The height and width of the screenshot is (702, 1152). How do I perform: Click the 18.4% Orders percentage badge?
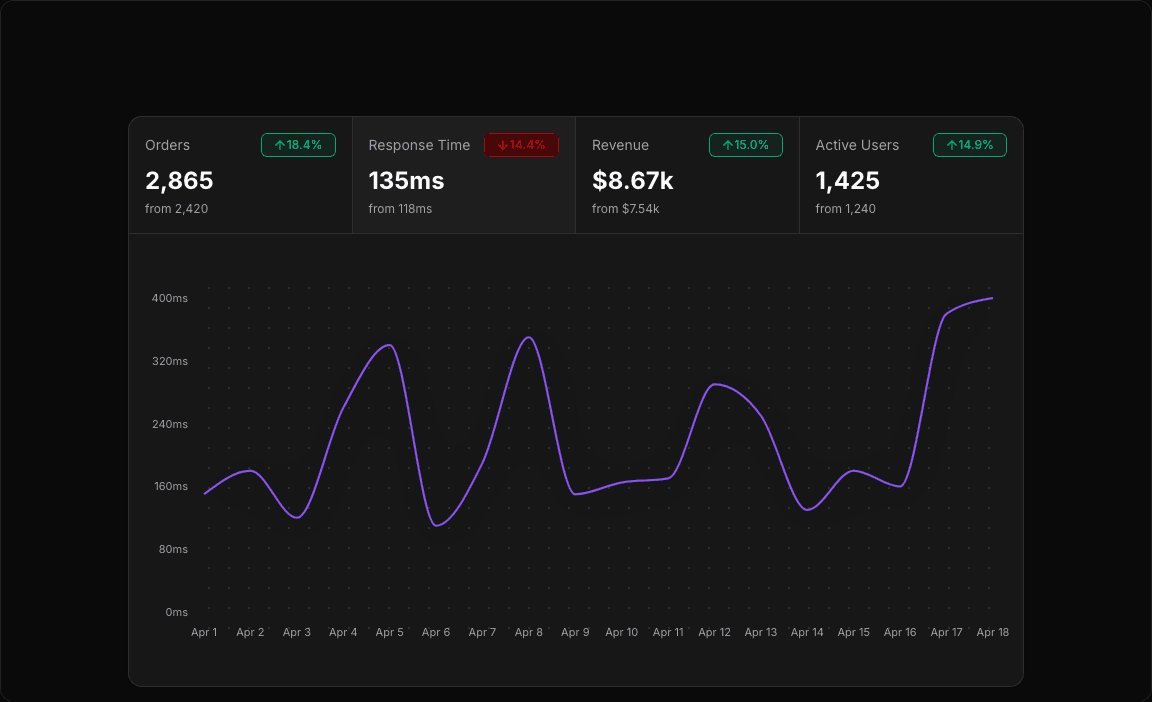coord(298,145)
